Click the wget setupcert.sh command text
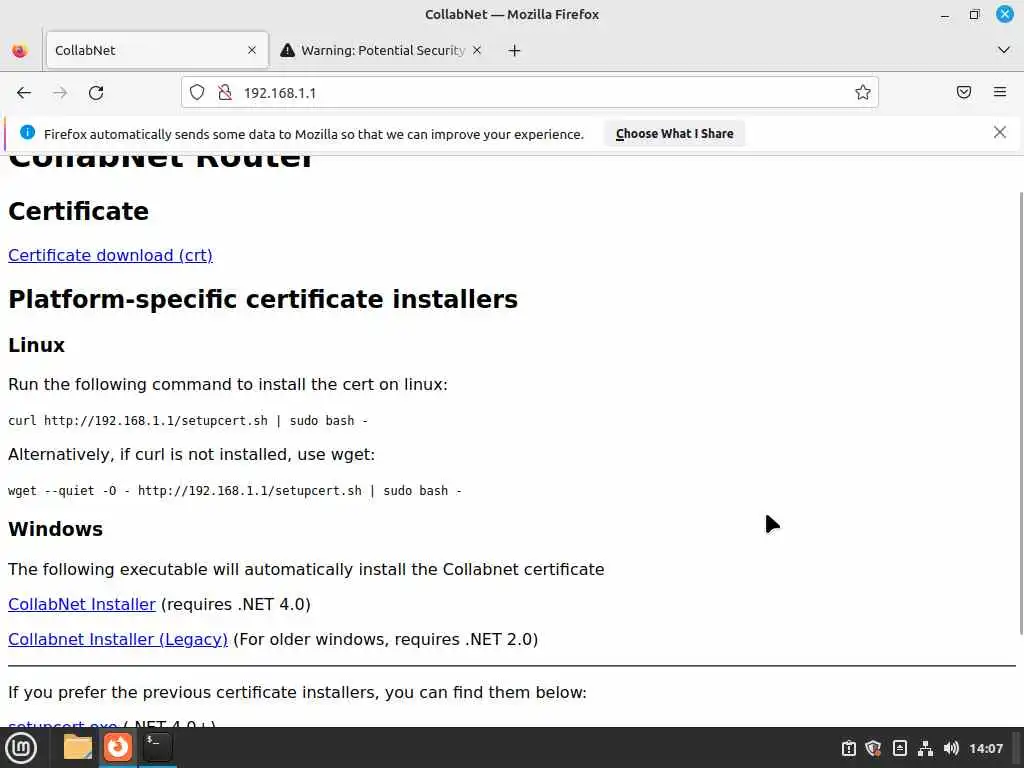Viewport: 1024px width, 768px height. pos(235,490)
